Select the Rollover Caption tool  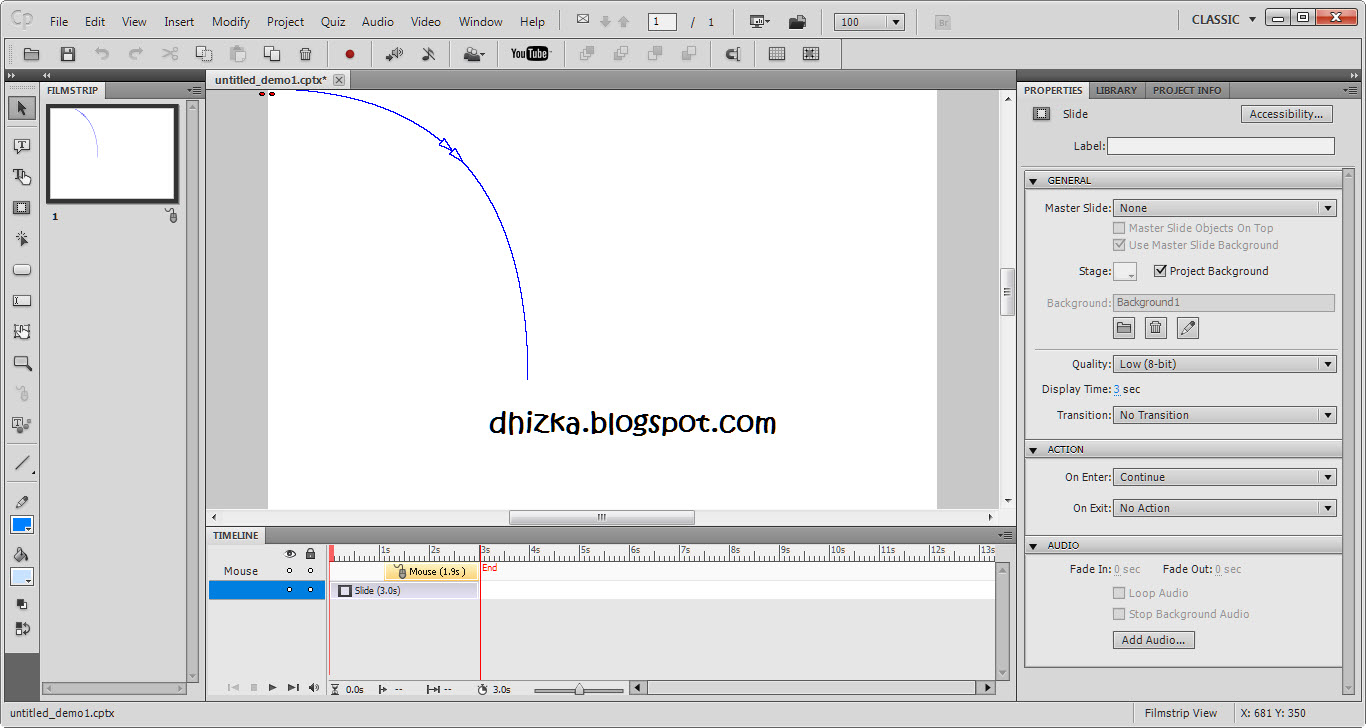coord(22,177)
